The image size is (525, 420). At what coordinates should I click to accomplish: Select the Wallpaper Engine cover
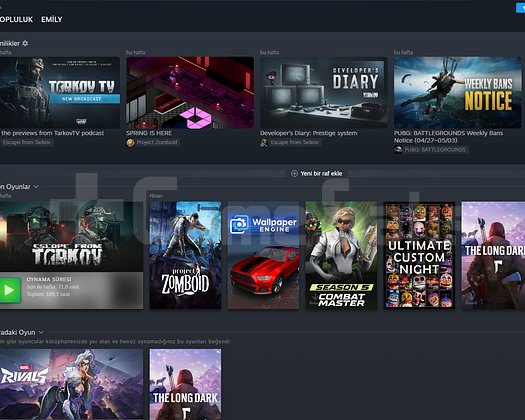264,255
